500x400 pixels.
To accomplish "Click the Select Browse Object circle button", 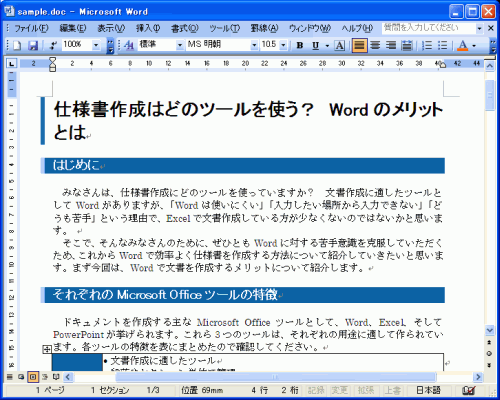I will coord(489,354).
